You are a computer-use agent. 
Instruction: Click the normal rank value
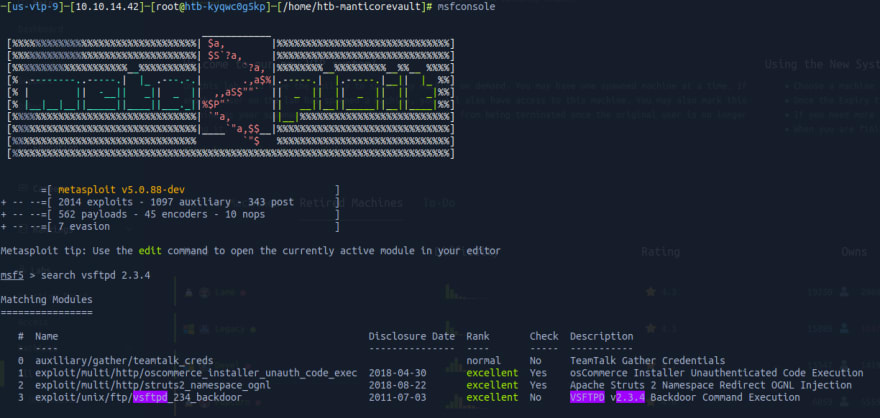click(x=483, y=360)
